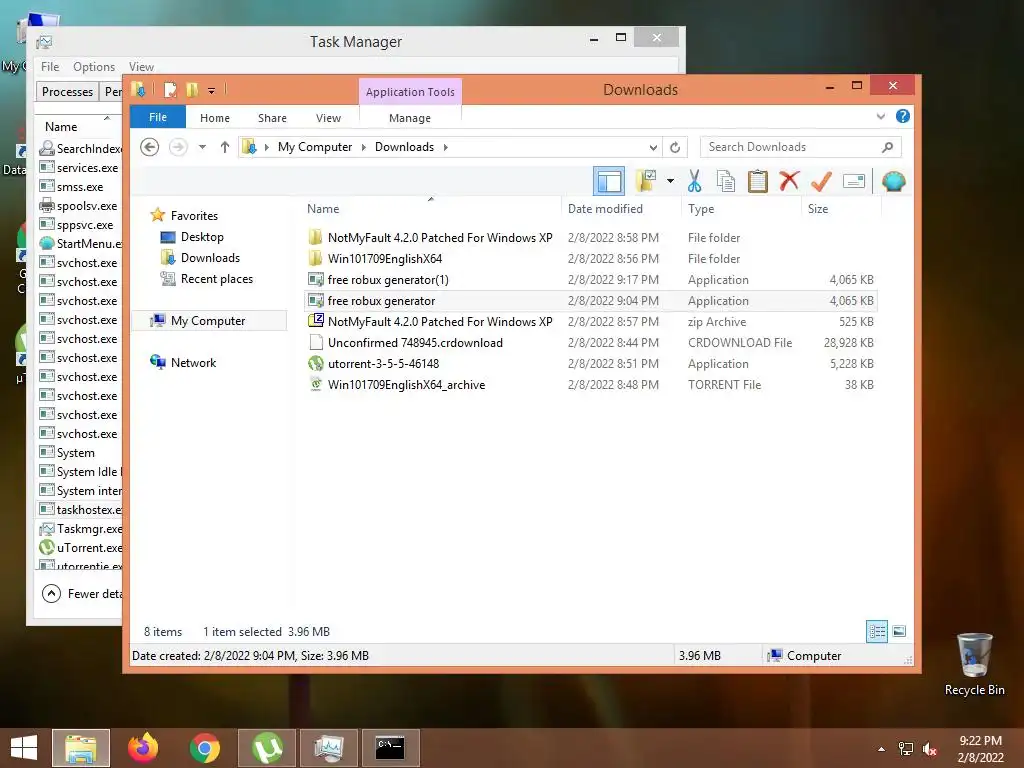Click the quick access properties page icon
The width and height of the screenshot is (1024, 768).
[170, 90]
